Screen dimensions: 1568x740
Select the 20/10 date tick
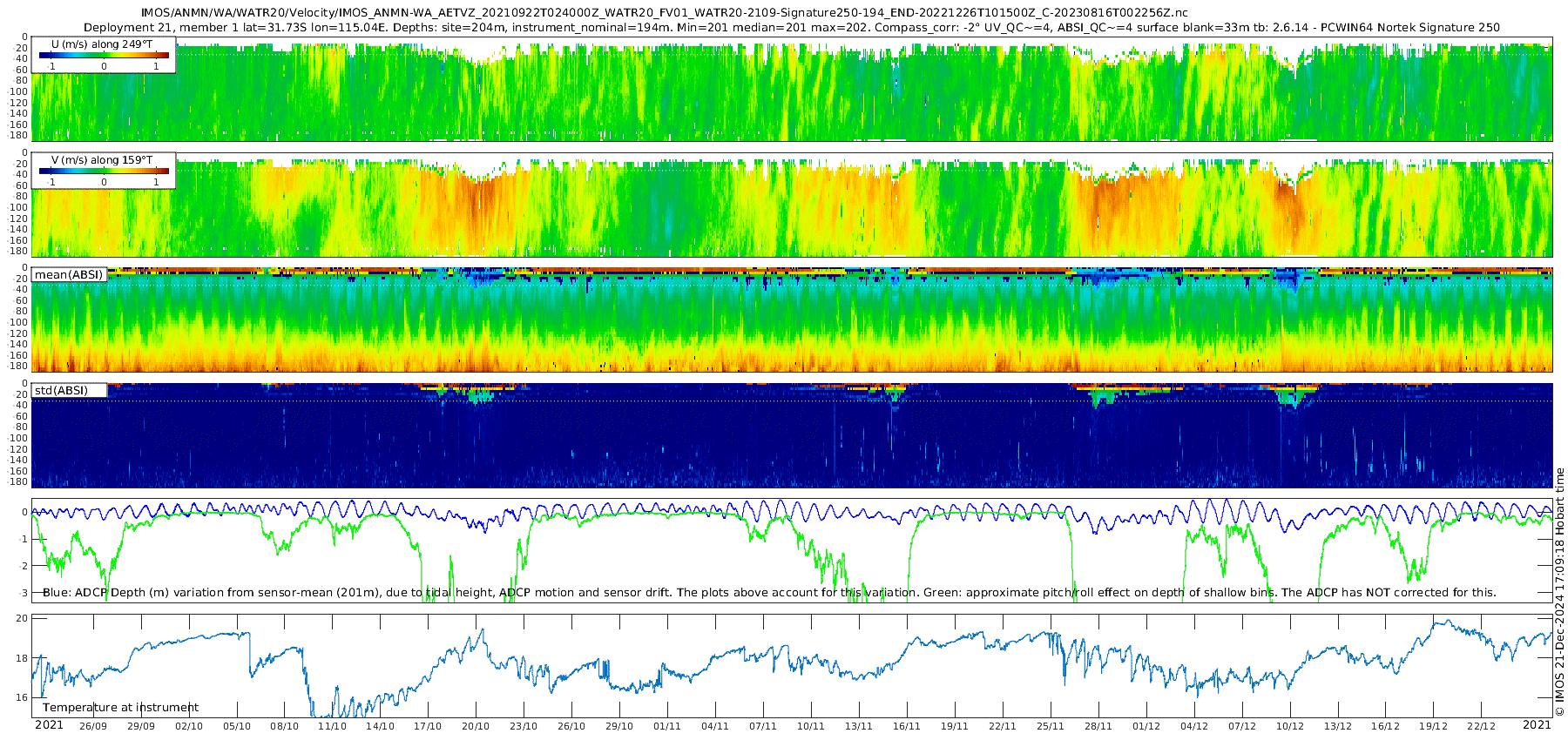pos(475,726)
